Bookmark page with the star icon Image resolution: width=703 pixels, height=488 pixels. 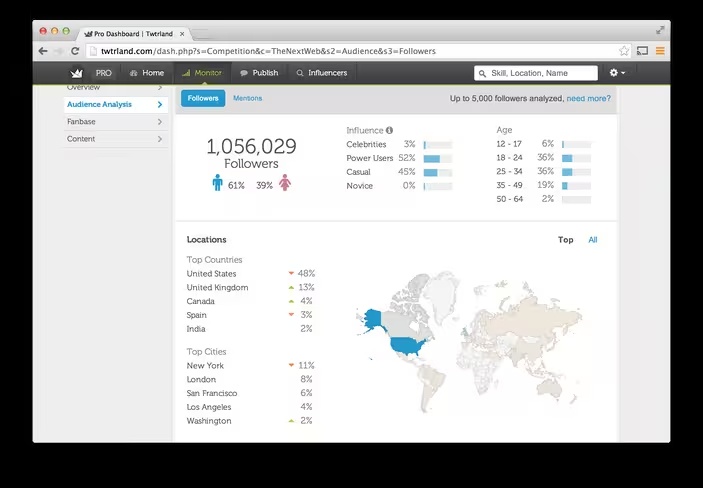pyautogui.click(x=624, y=51)
